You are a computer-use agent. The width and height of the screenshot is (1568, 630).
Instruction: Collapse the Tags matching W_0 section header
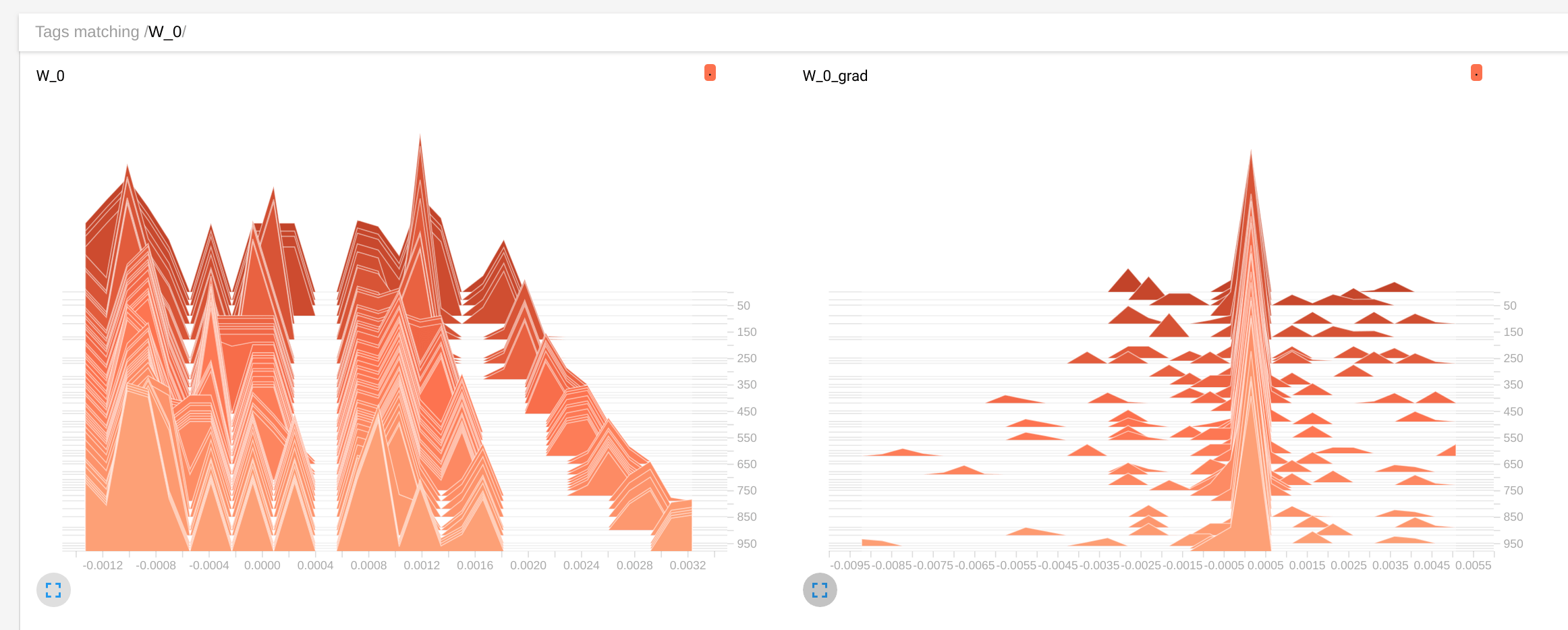click(793, 32)
